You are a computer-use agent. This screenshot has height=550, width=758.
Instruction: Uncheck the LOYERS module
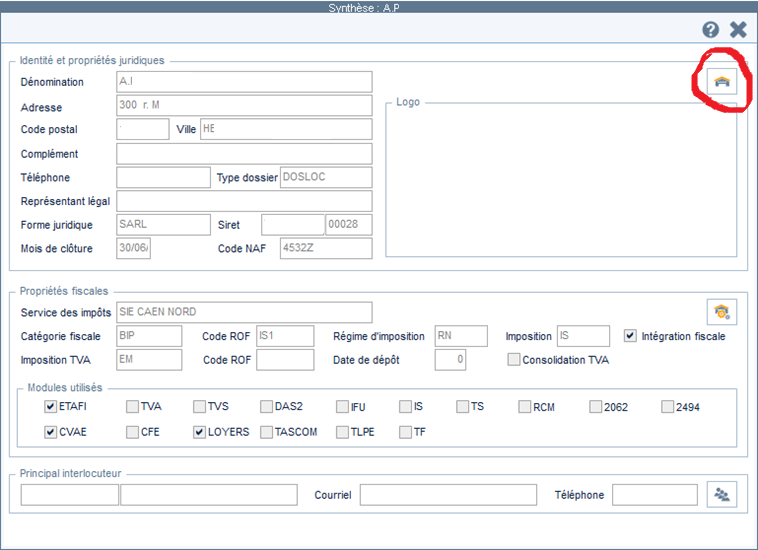pos(199,432)
